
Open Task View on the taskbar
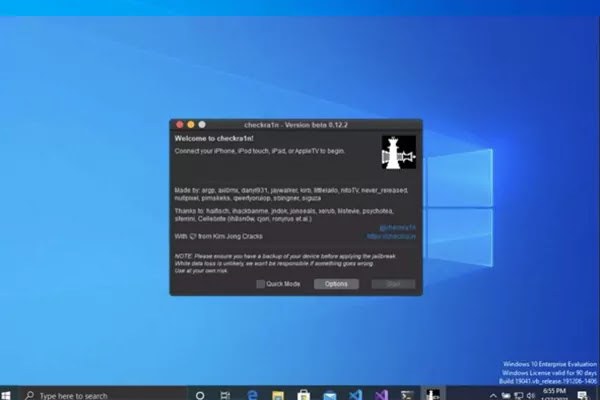[x=225, y=395]
